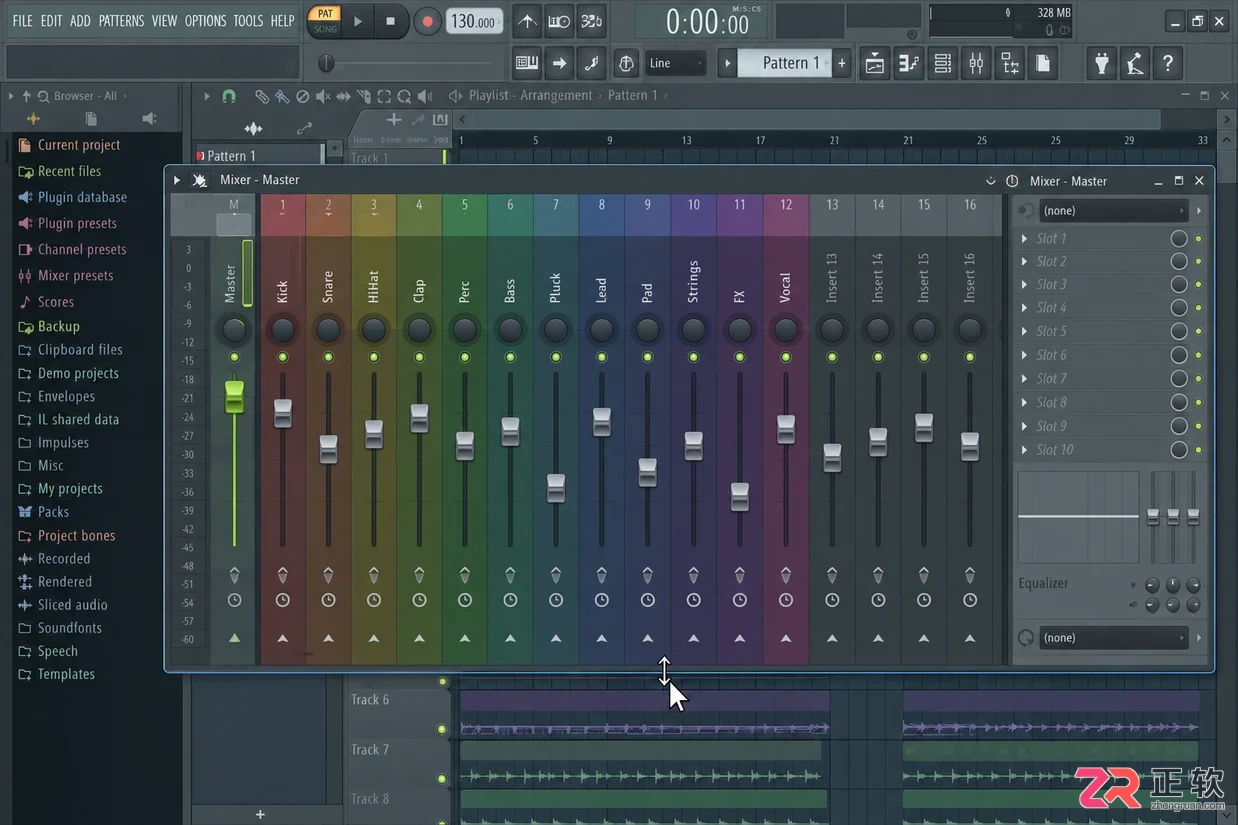Click the up arrow on Master track

point(234,638)
